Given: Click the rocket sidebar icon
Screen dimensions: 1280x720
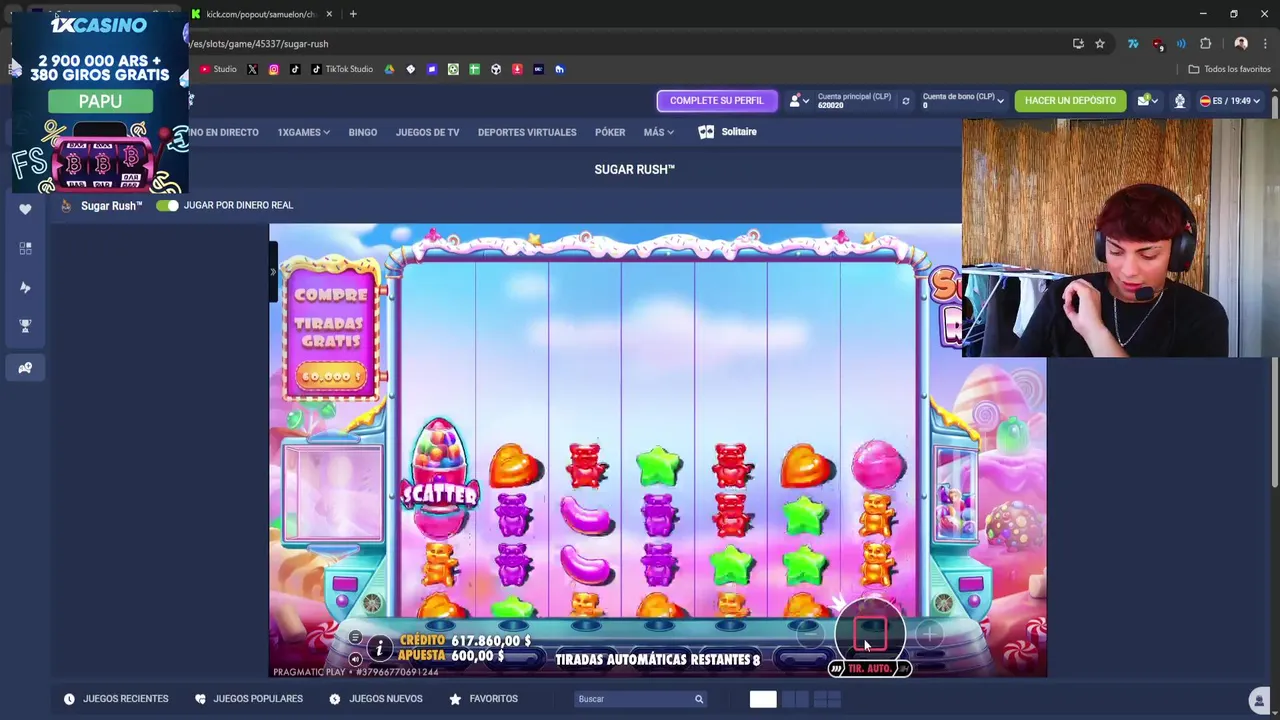Looking at the screenshot, I should click(25, 287).
